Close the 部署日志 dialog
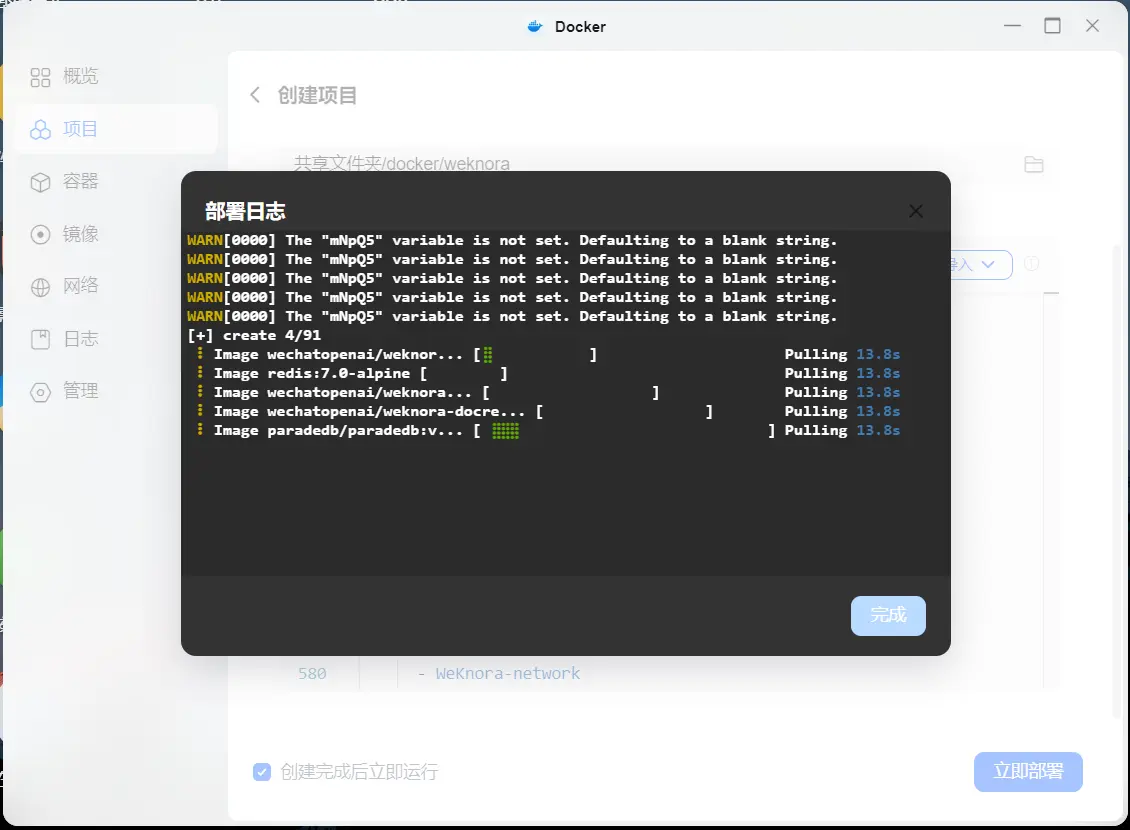1130x830 pixels. 916,211
